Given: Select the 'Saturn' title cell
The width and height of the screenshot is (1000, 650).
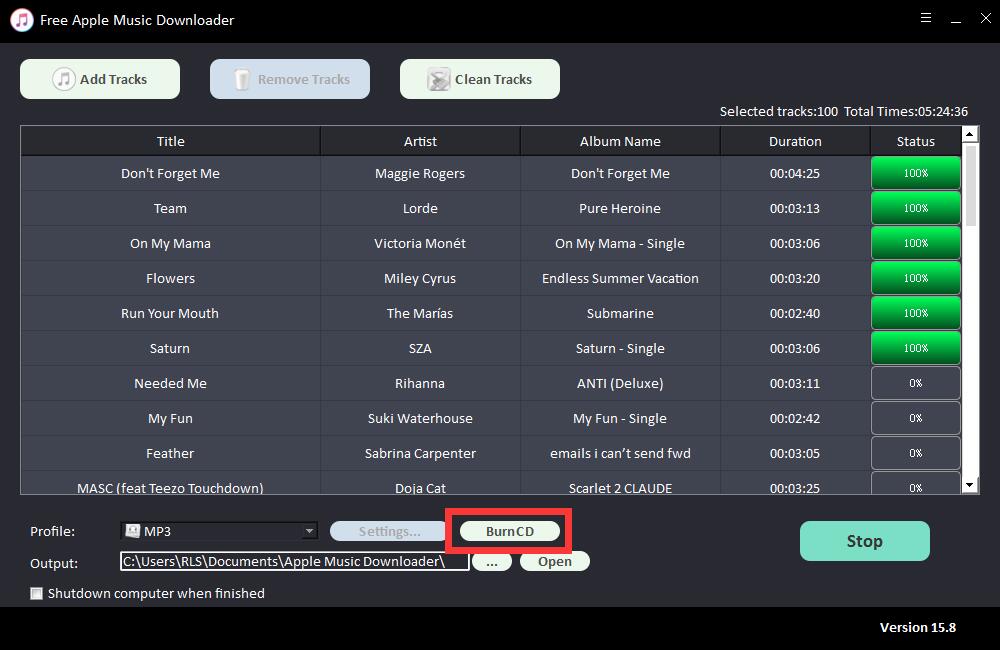Looking at the screenshot, I should point(170,349).
